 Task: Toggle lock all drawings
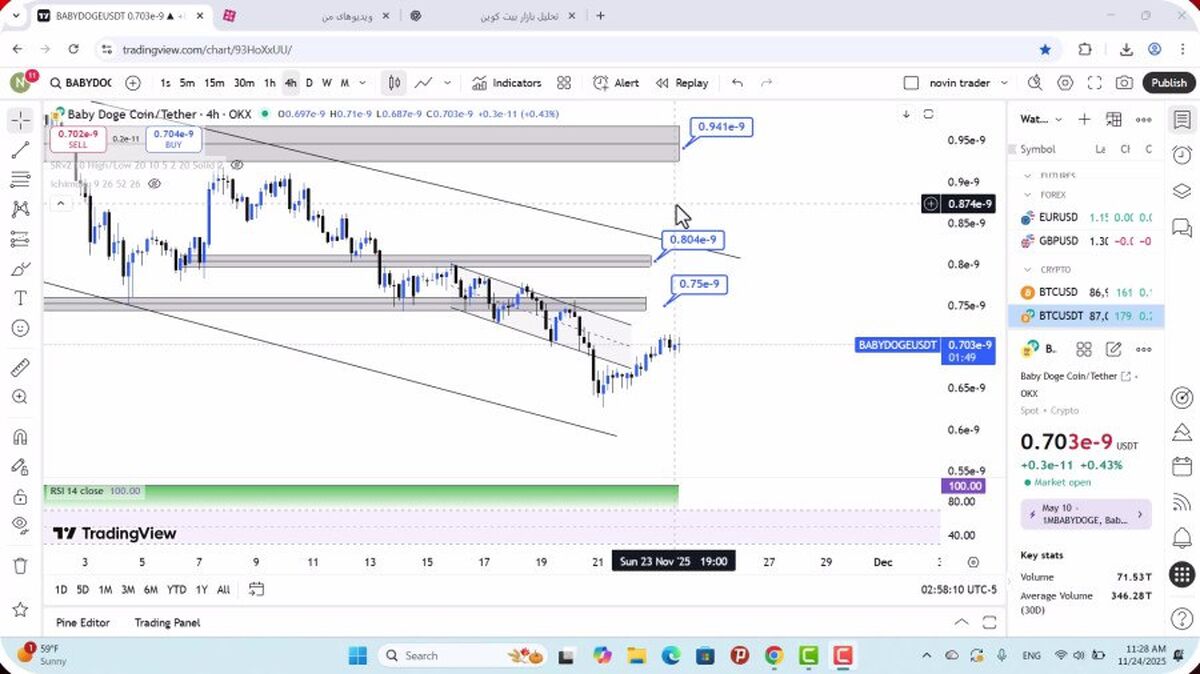[21, 497]
